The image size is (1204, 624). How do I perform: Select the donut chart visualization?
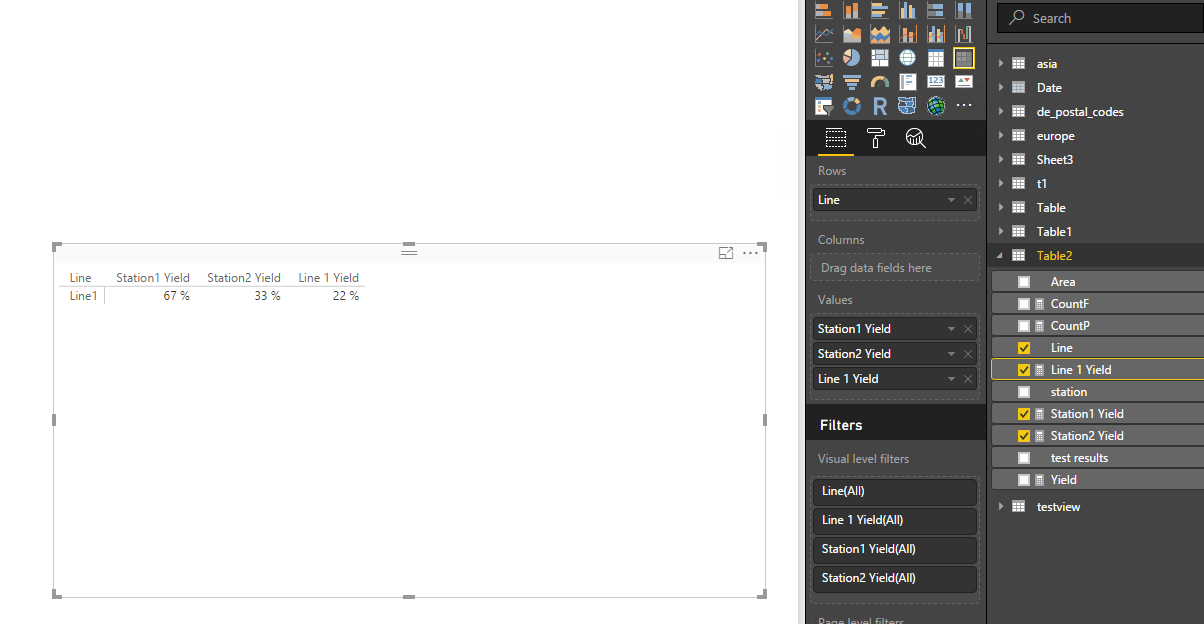tap(852, 106)
